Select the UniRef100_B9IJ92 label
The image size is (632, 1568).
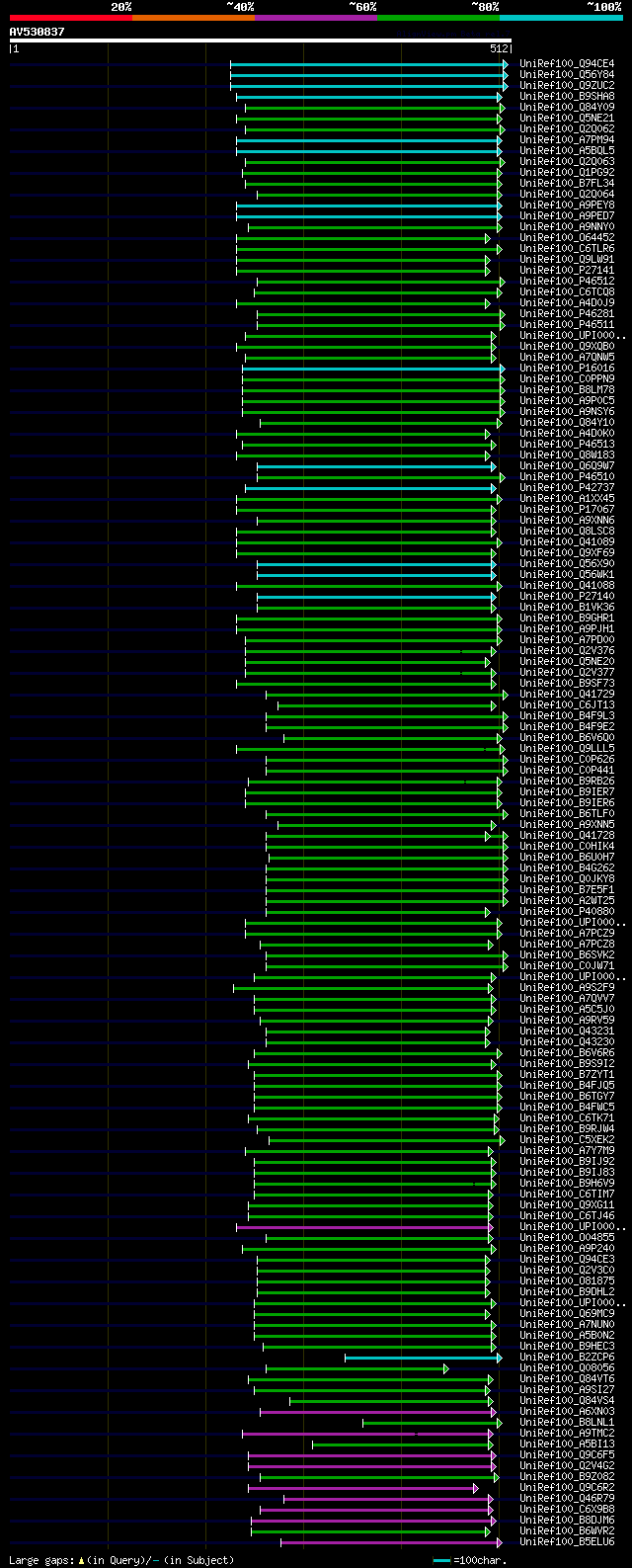point(567,1161)
